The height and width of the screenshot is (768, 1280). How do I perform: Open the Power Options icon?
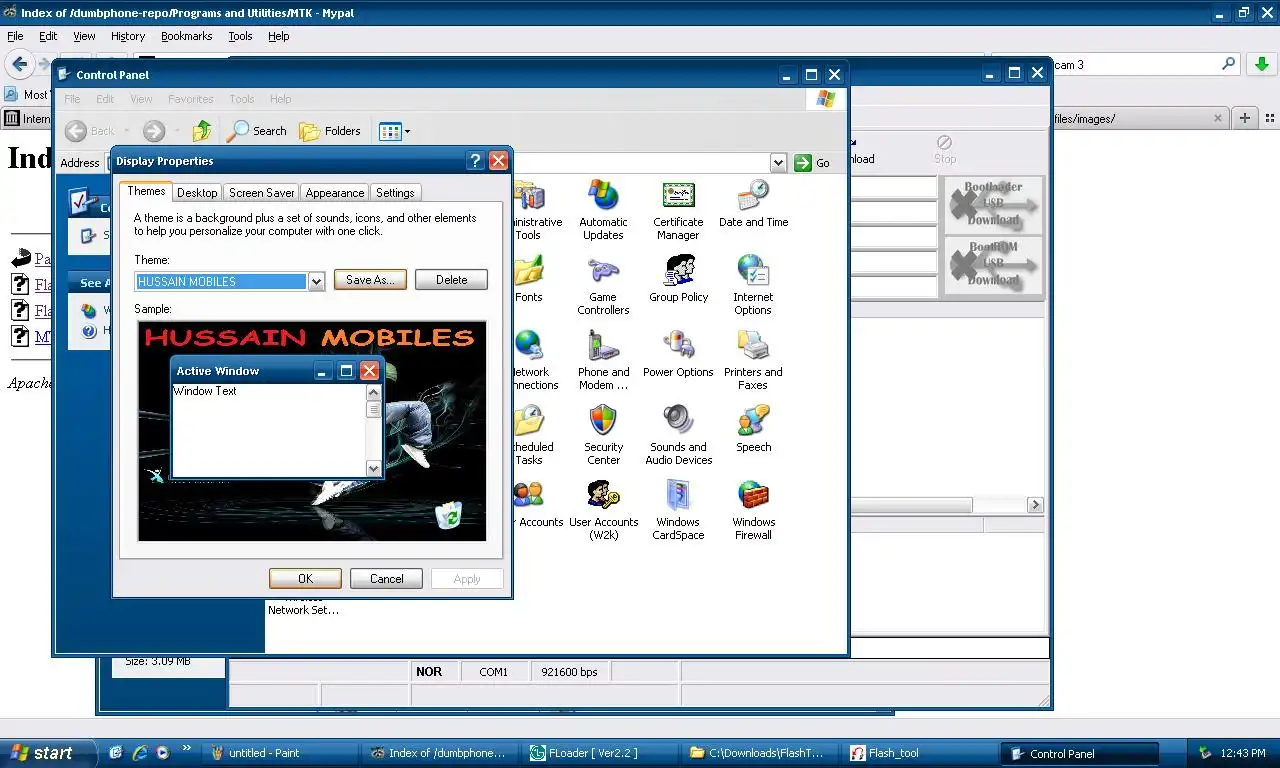coord(678,354)
